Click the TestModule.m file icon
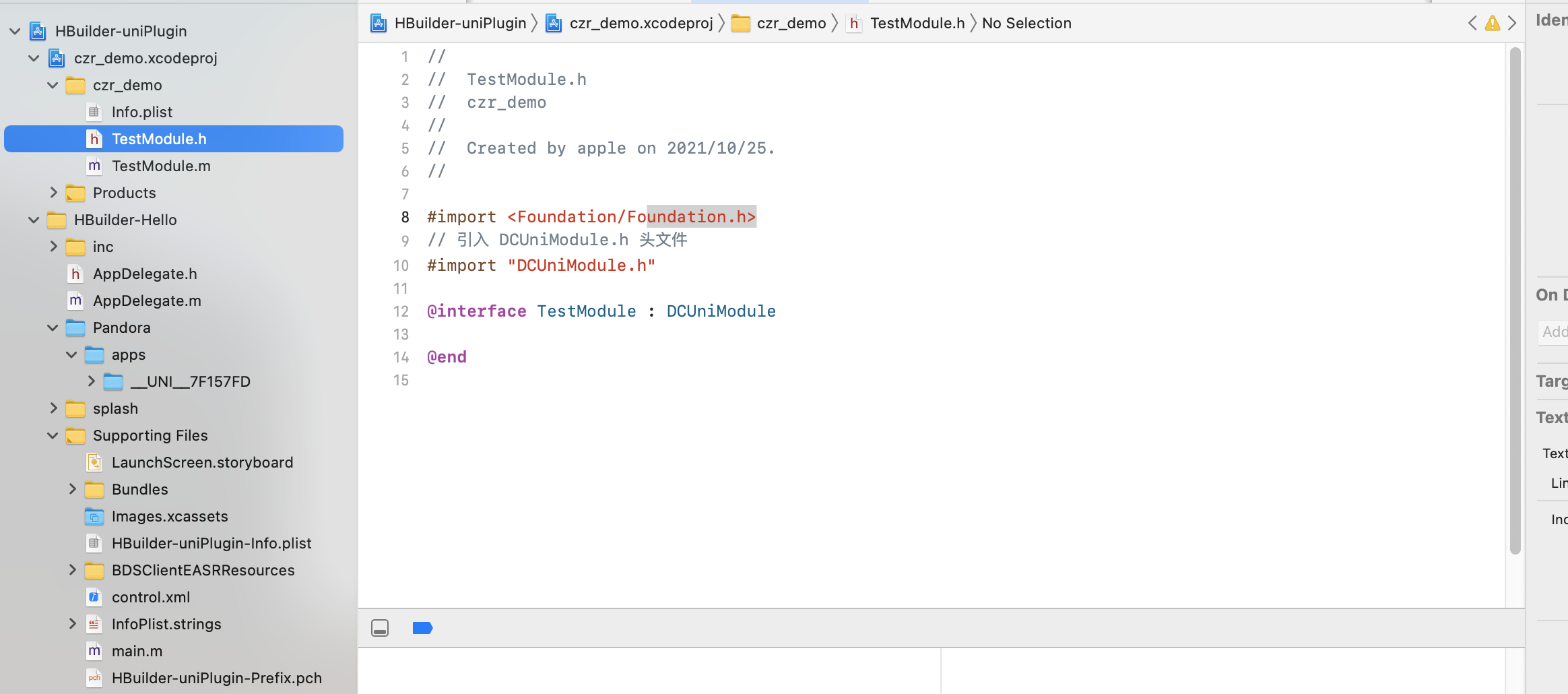This screenshot has height=694, width=1568. [94, 166]
